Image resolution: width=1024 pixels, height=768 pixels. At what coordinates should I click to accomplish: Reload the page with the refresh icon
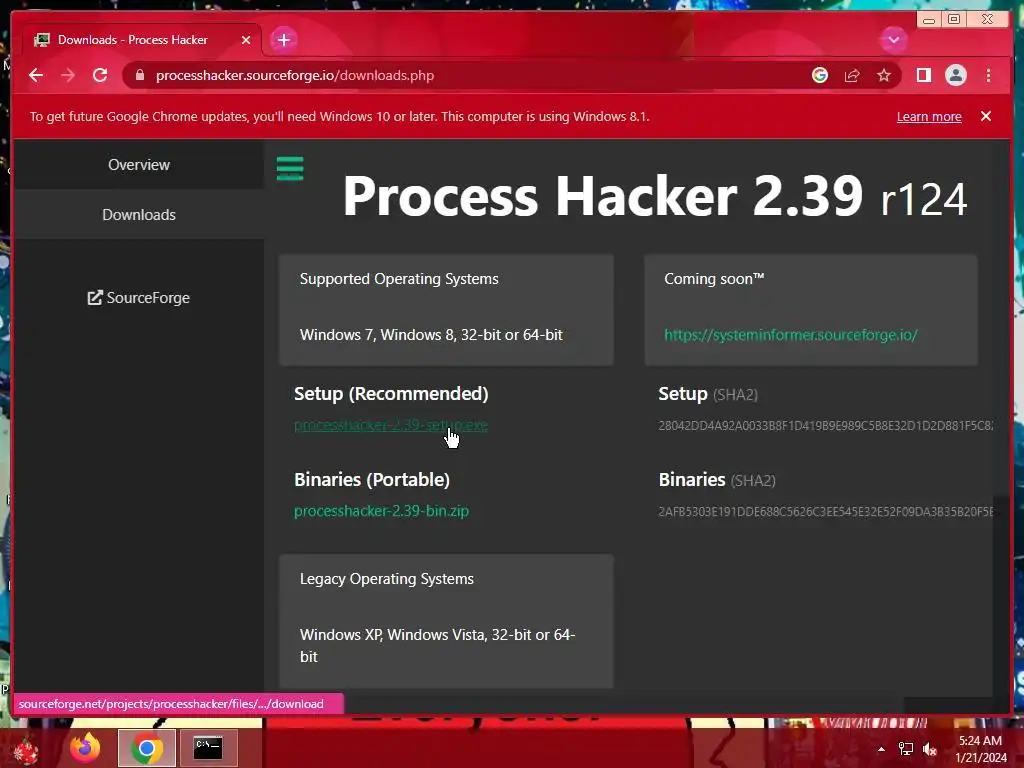pyautogui.click(x=100, y=75)
